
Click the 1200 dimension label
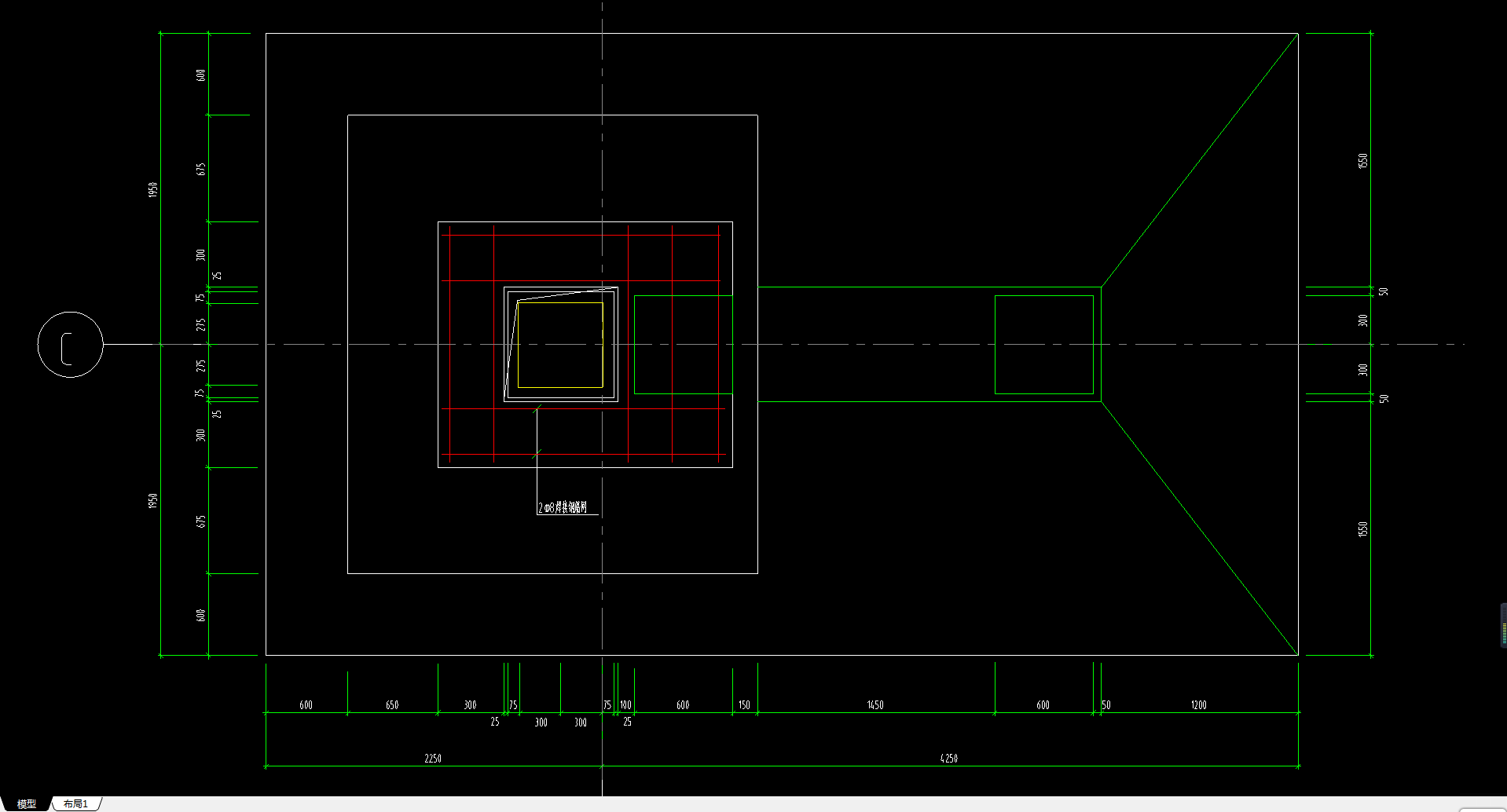pyautogui.click(x=1198, y=704)
